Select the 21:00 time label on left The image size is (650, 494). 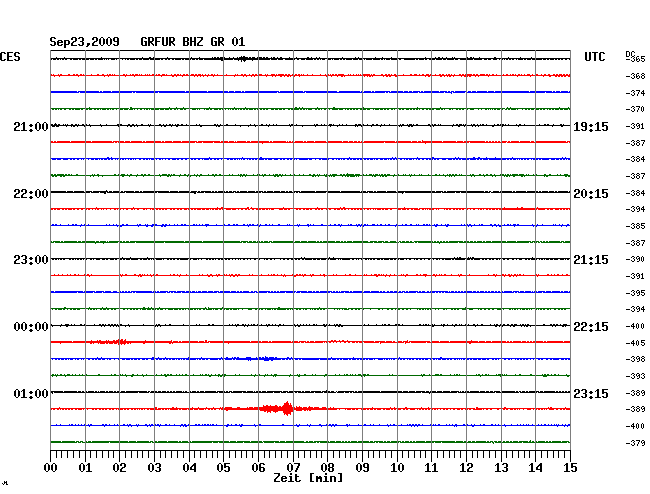tap(31, 127)
